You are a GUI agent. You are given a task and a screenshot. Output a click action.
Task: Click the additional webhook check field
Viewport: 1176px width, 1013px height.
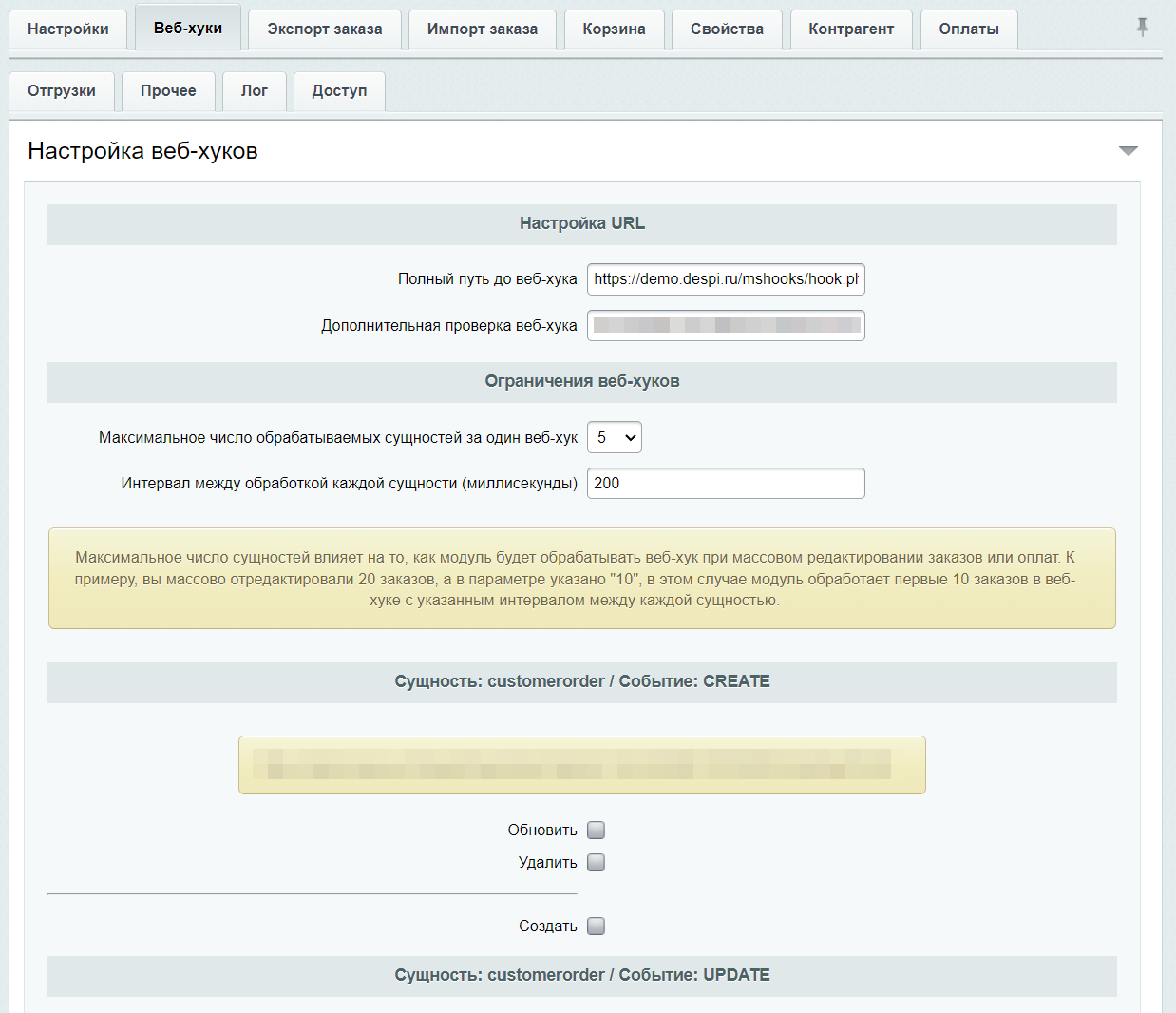pyautogui.click(x=726, y=325)
